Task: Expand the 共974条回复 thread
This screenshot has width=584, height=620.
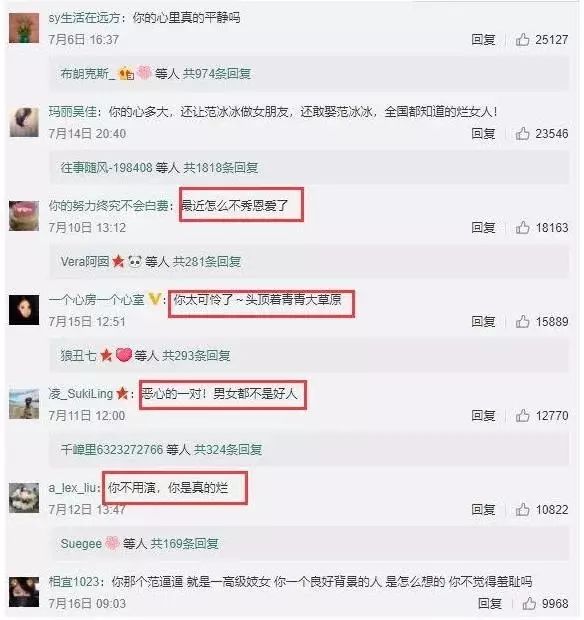Action: coord(217,74)
